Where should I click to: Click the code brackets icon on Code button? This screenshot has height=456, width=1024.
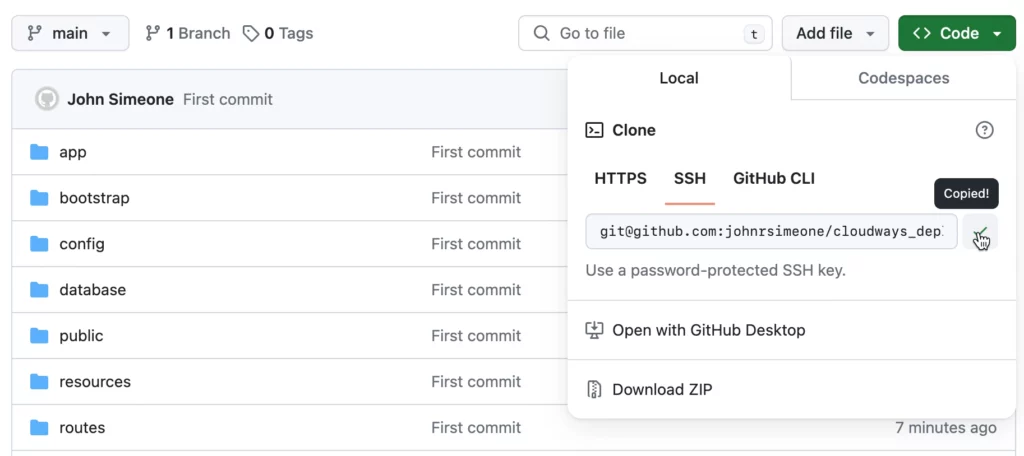point(921,33)
